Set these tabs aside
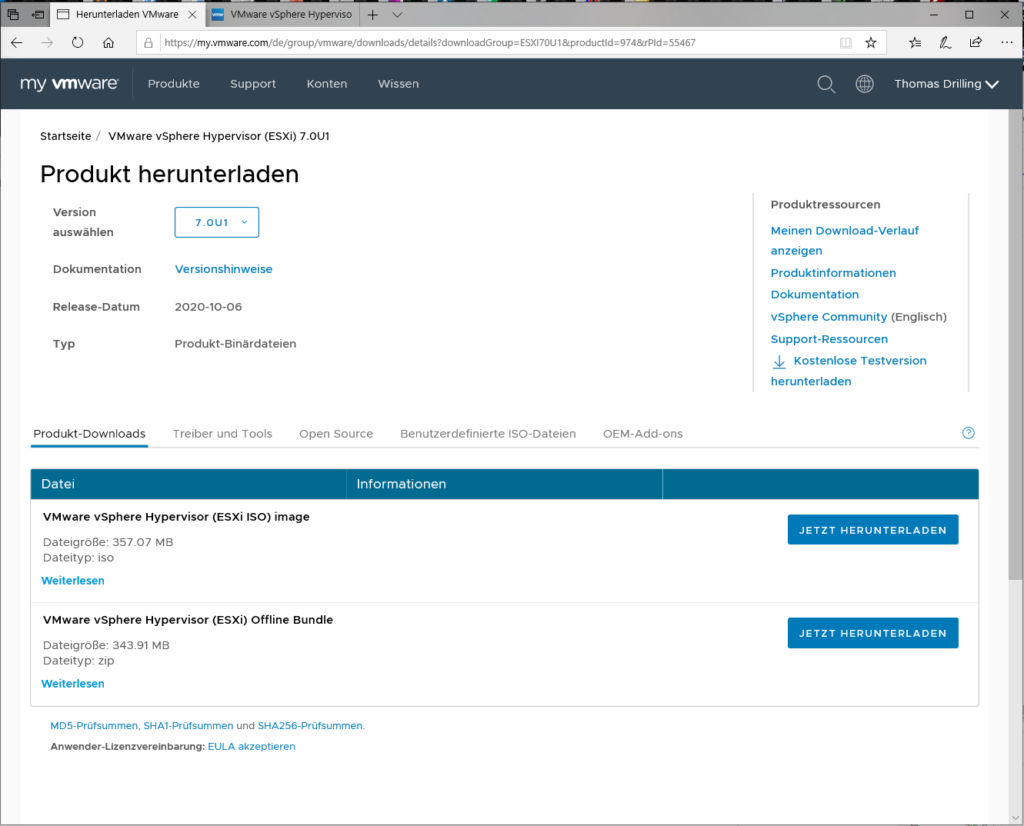The width and height of the screenshot is (1024, 826). [x=39, y=14]
